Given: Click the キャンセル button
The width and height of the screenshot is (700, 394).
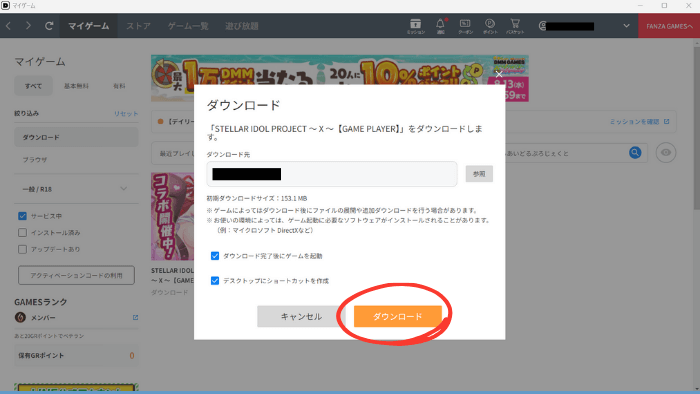Looking at the screenshot, I should pos(301,316).
